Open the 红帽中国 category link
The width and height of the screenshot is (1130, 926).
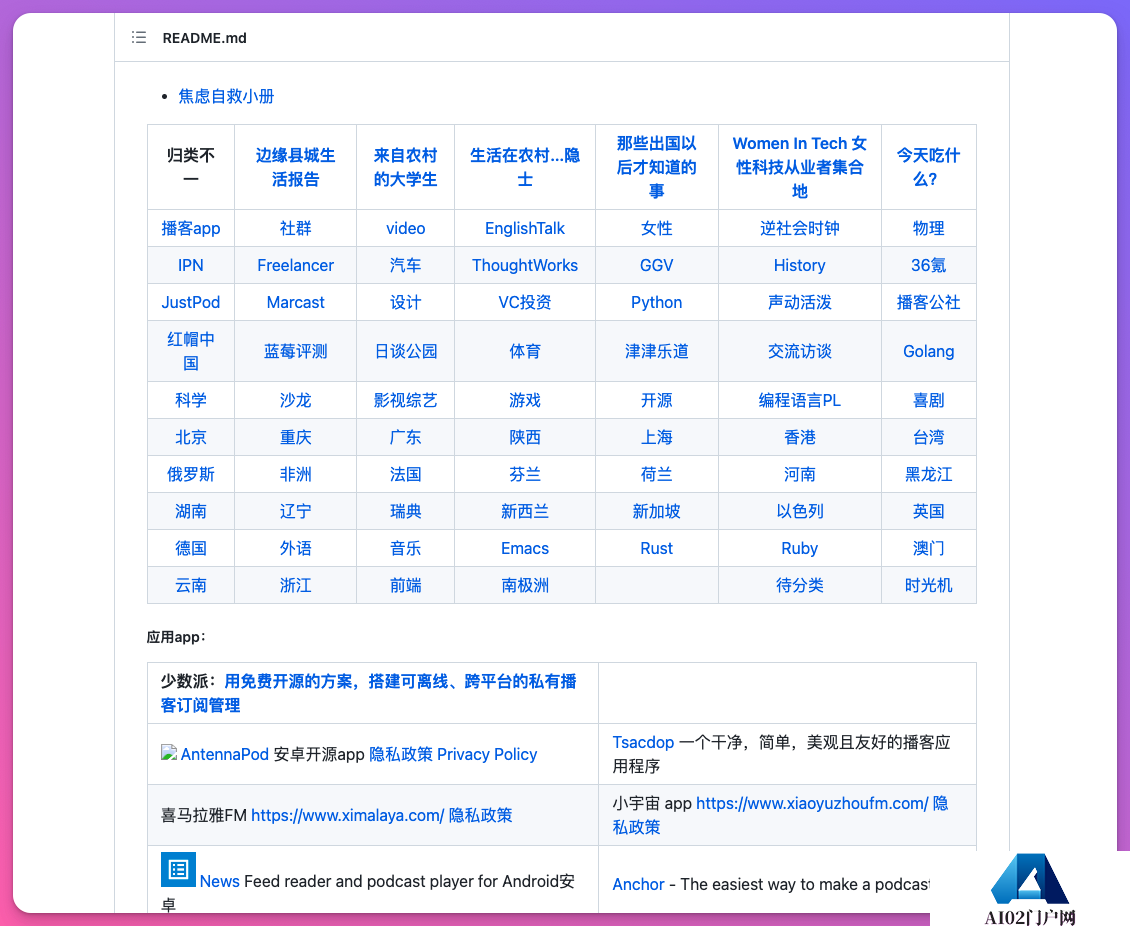(191, 351)
